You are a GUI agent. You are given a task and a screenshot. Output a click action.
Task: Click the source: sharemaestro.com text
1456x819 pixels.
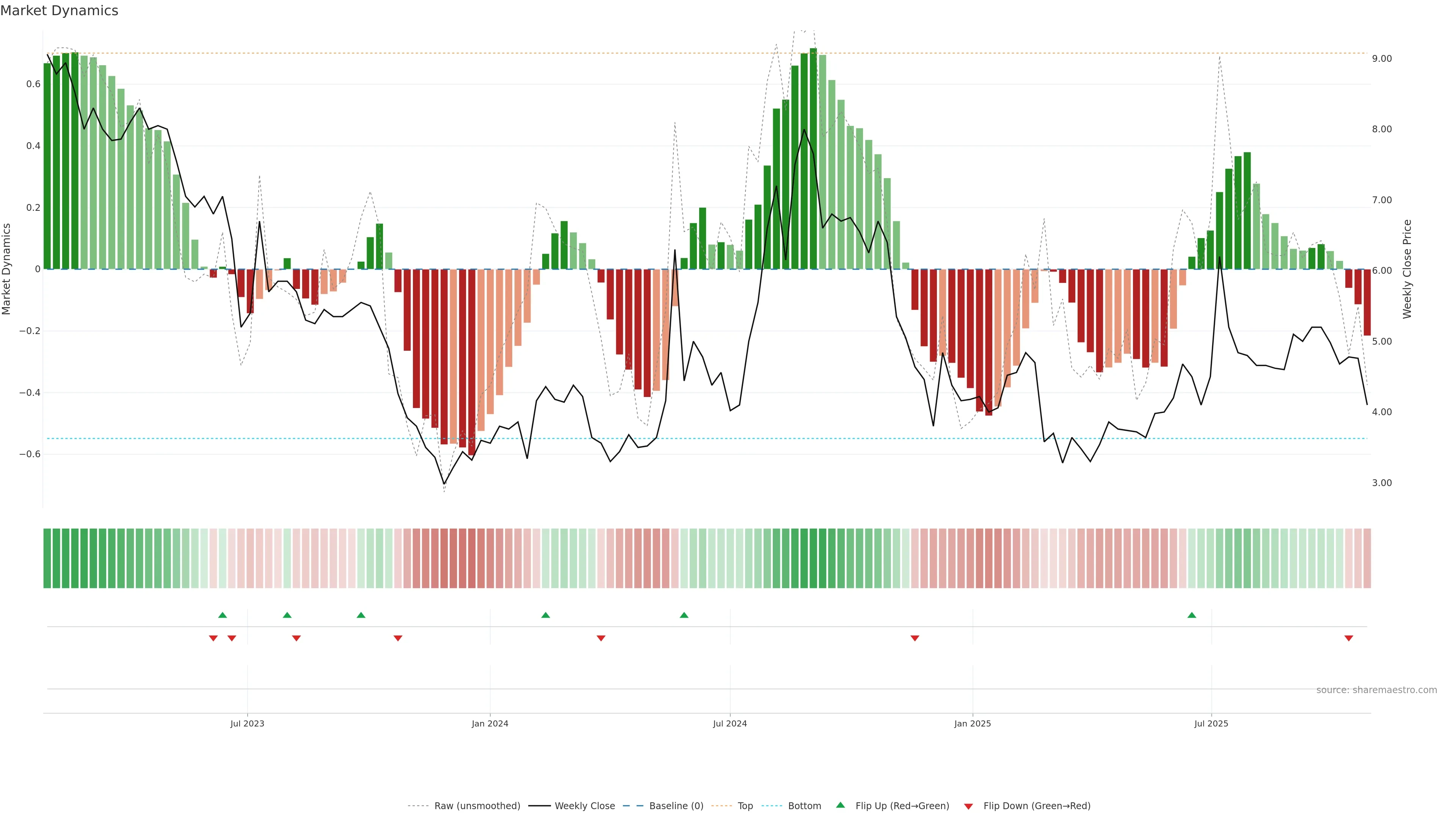1376,690
